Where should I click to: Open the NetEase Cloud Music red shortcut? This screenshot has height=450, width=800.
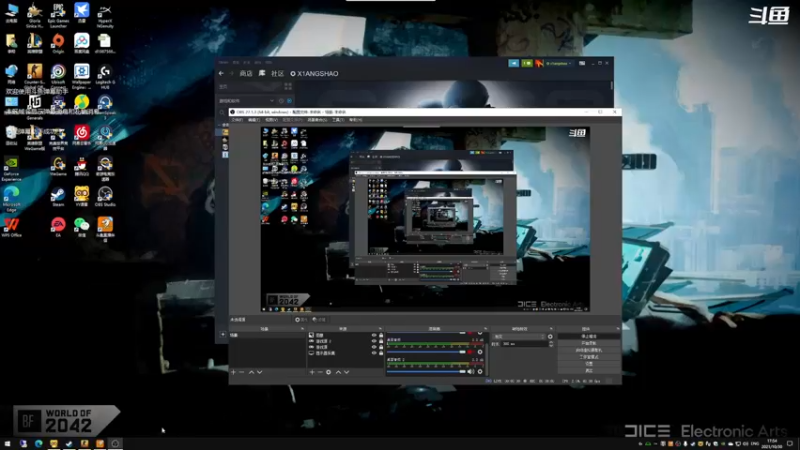coord(82,135)
